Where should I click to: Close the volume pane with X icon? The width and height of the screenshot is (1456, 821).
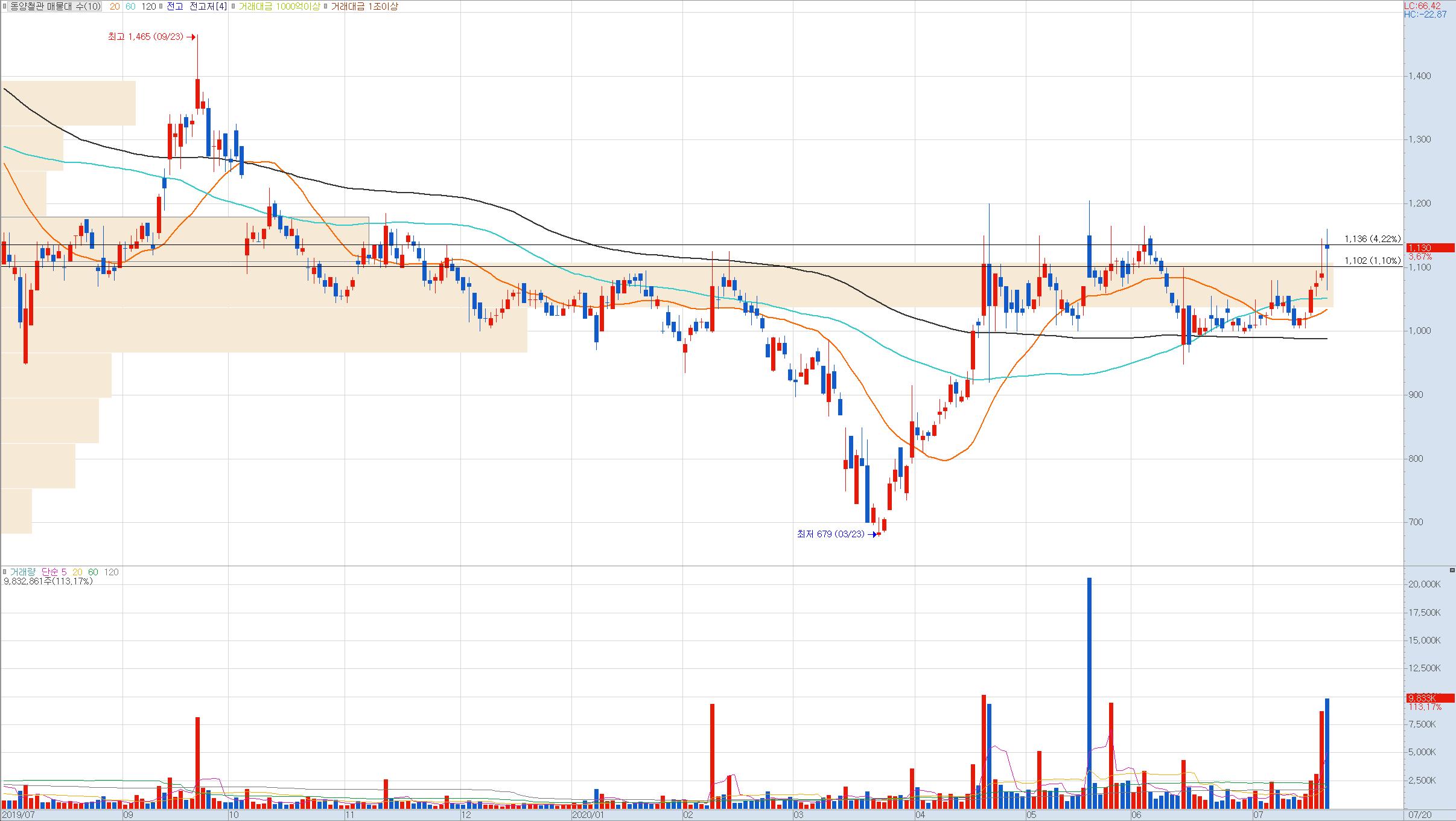click(1451, 570)
